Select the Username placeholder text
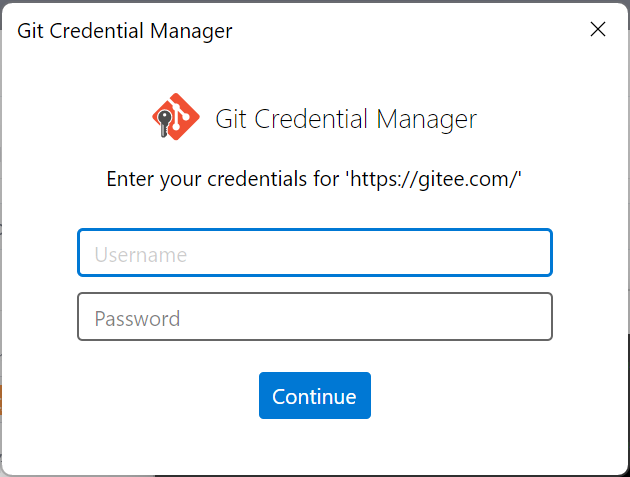Viewport: 630px width, 477px height. pos(140,254)
